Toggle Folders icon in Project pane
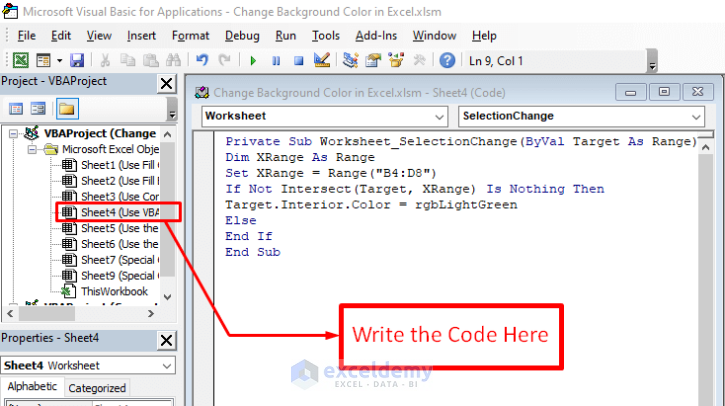The height and width of the screenshot is (406, 725). coord(67,109)
